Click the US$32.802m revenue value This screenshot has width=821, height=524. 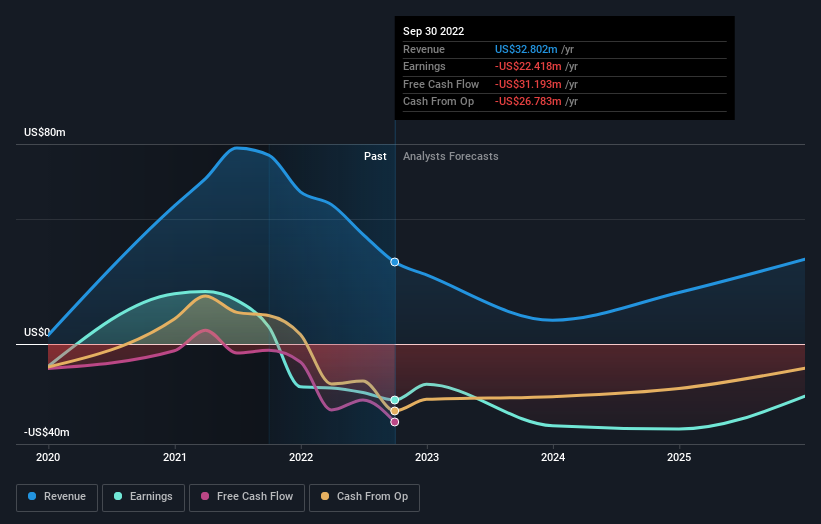(x=526, y=49)
